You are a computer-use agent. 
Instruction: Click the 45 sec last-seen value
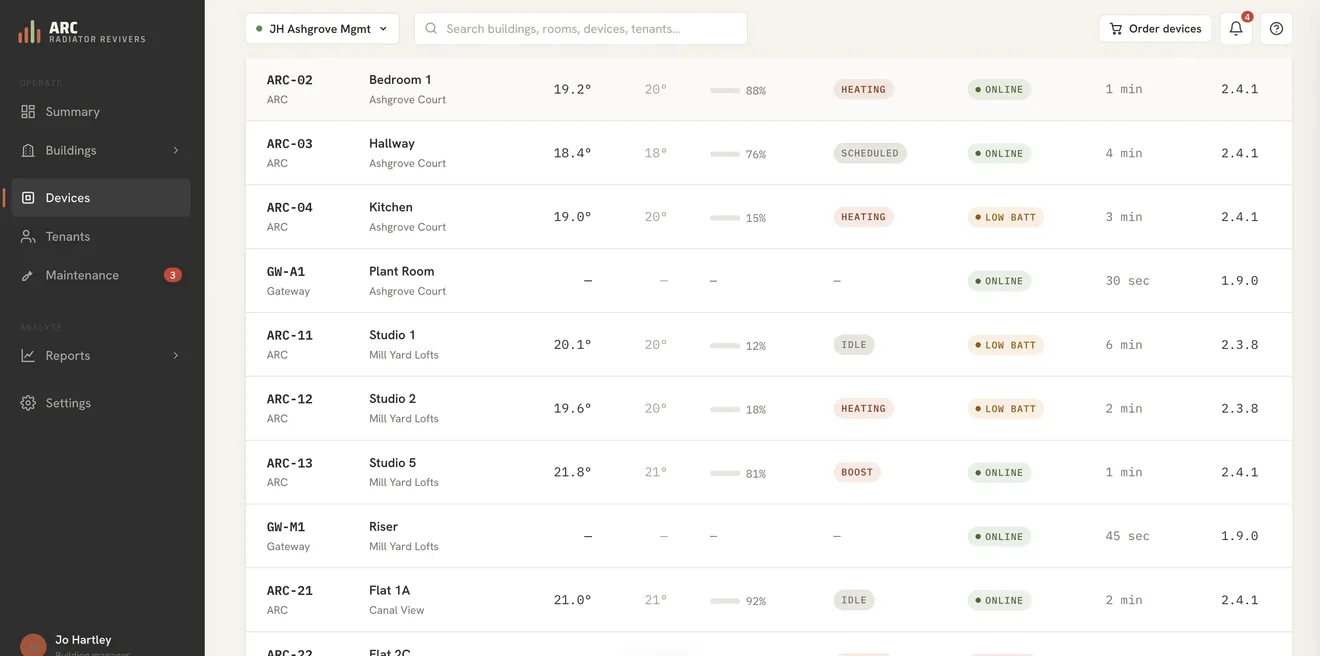coord(1127,536)
